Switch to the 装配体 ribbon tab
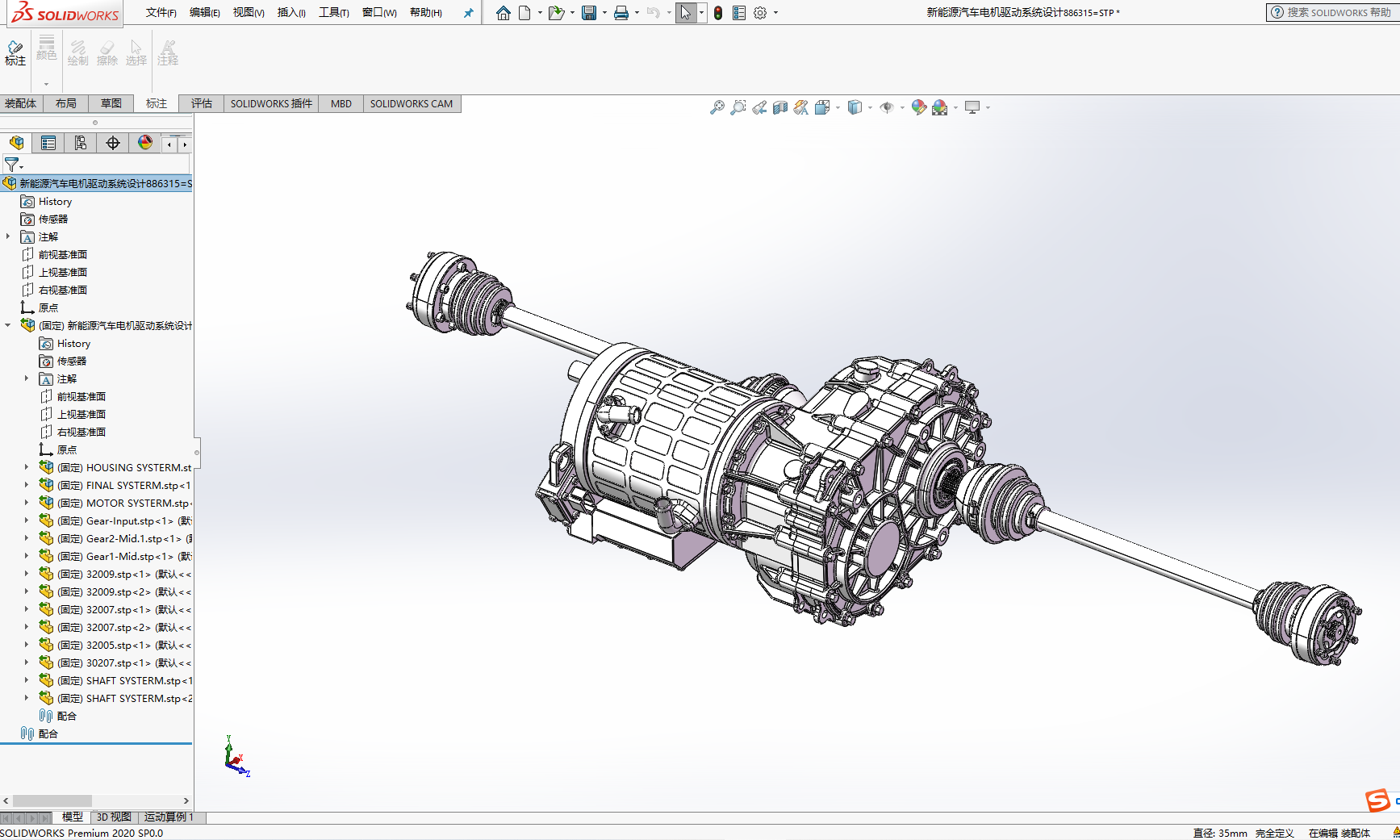 point(21,103)
